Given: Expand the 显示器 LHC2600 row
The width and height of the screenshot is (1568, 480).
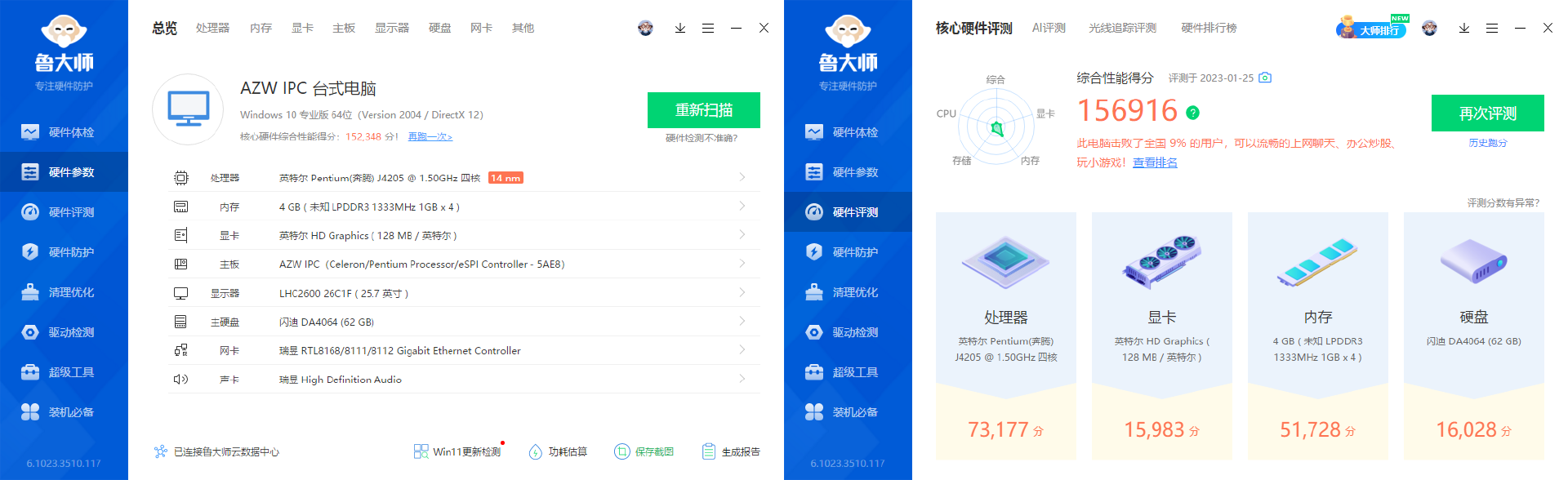Looking at the screenshot, I should [x=465, y=293].
